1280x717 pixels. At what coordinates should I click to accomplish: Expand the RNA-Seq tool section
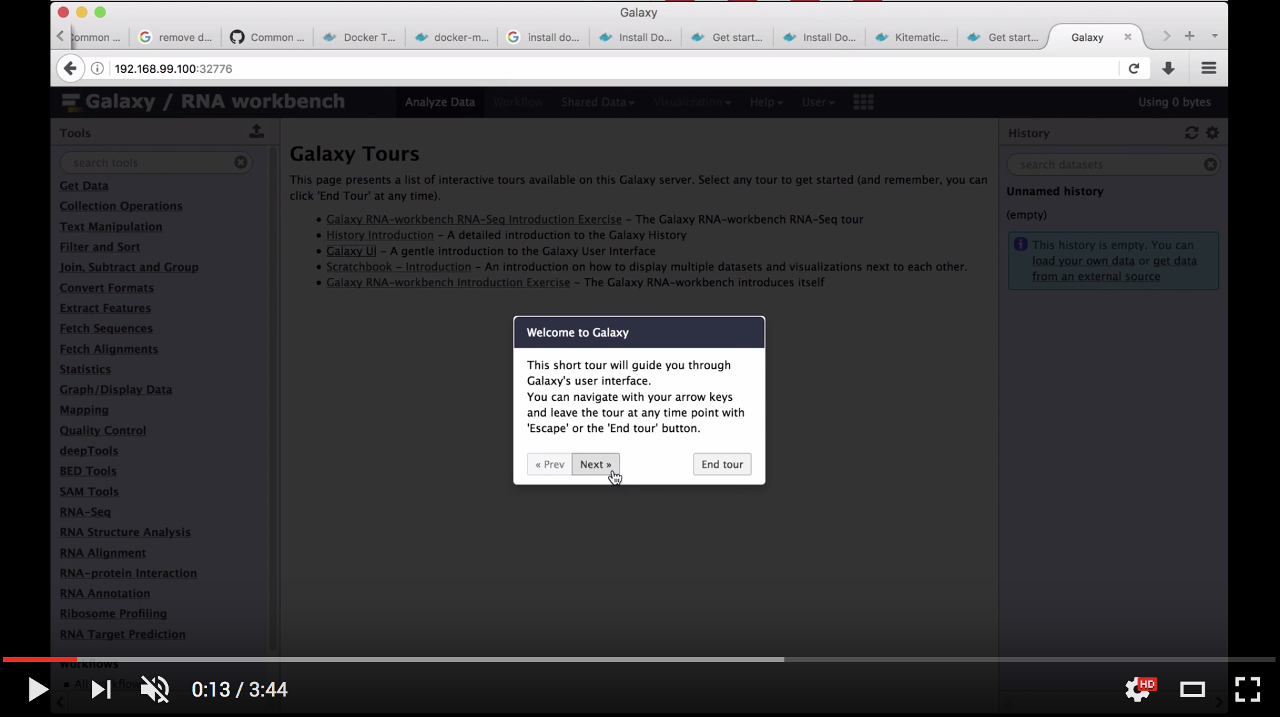coord(85,512)
